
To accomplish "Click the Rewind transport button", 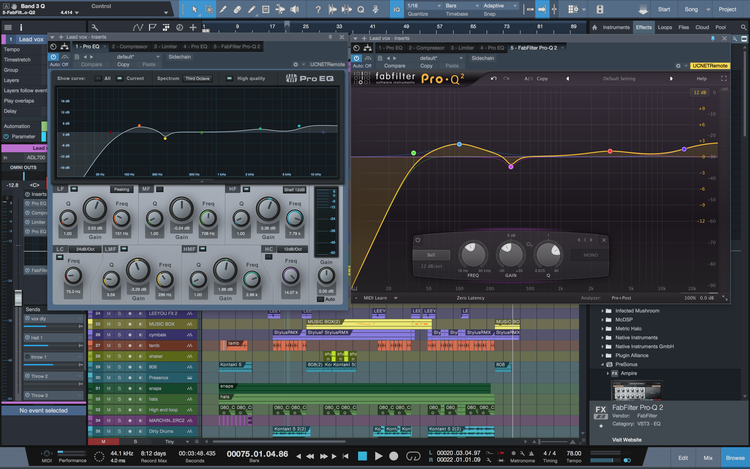I will (310, 456).
